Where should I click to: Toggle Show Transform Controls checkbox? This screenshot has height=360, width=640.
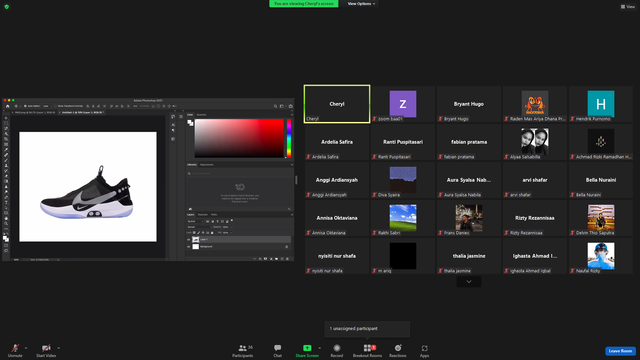[56, 106]
